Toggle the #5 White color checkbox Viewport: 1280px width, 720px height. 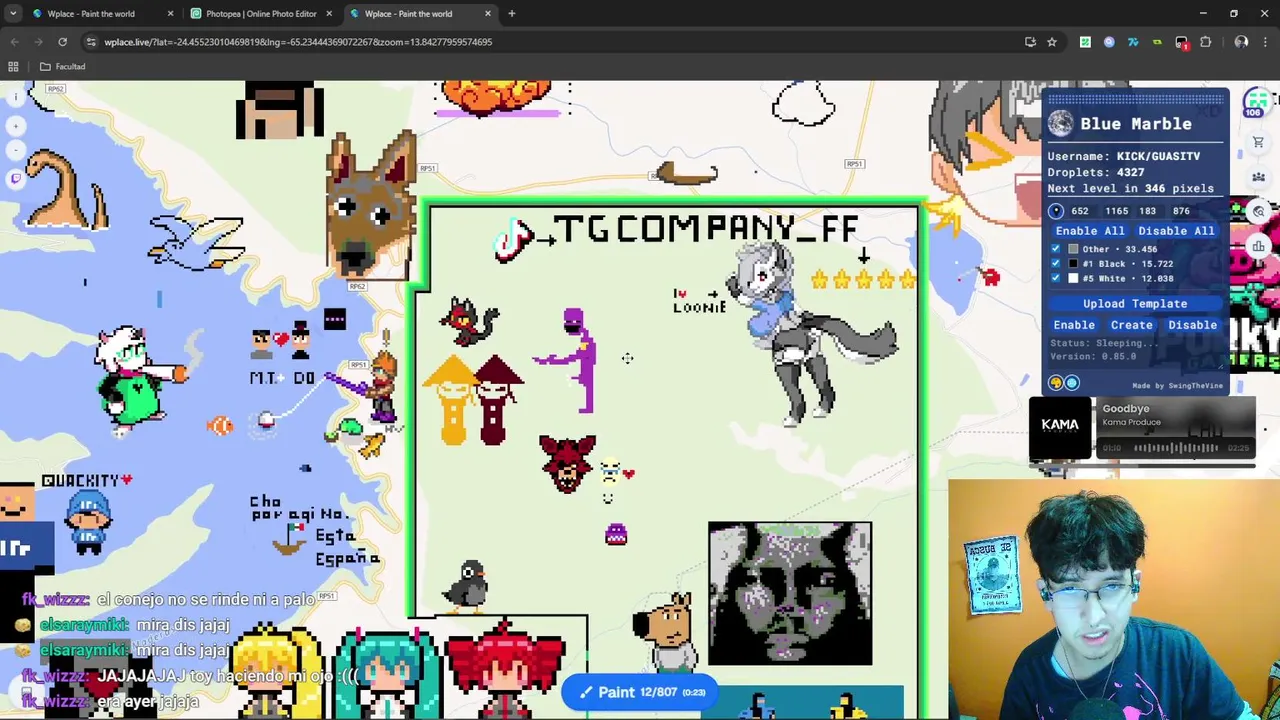[1055, 279]
